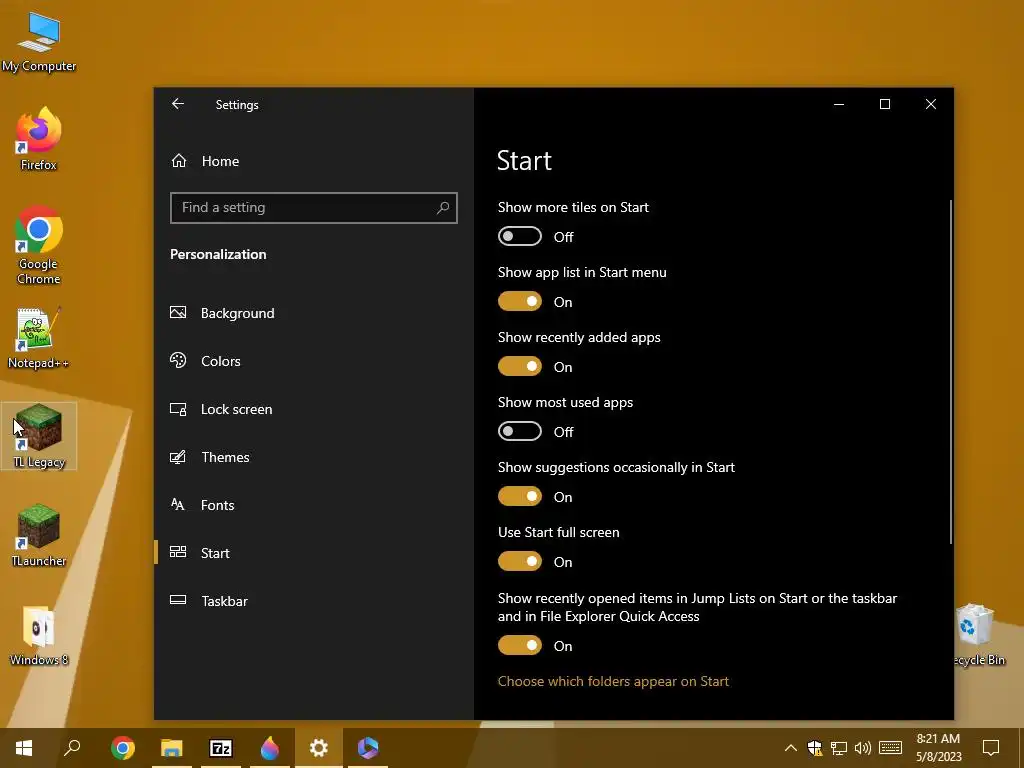Open taskbar Search magnifier
Viewport: 1024px width, 768px height.
[72, 748]
